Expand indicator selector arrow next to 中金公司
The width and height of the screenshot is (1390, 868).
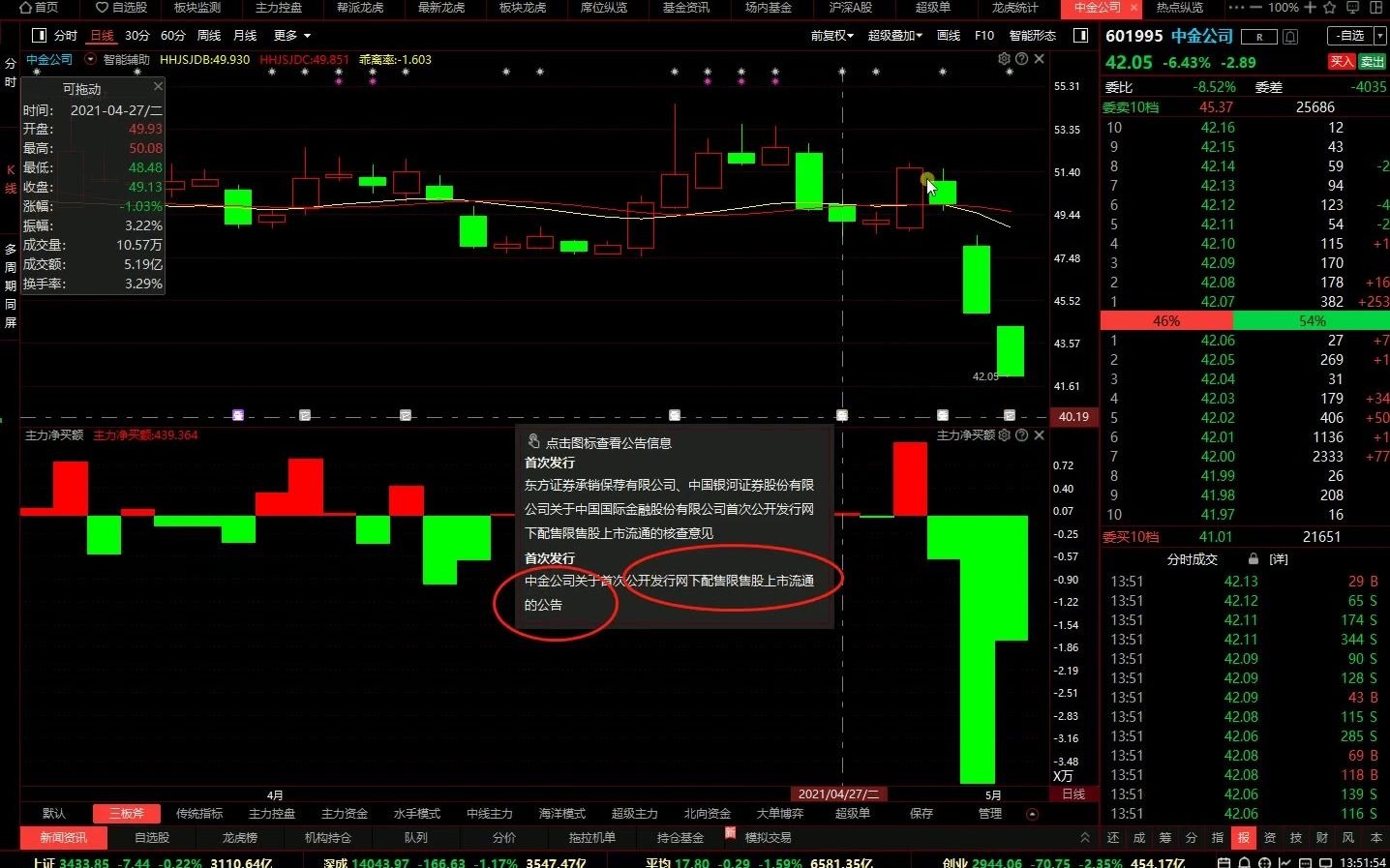pyautogui.click(x=90, y=59)
